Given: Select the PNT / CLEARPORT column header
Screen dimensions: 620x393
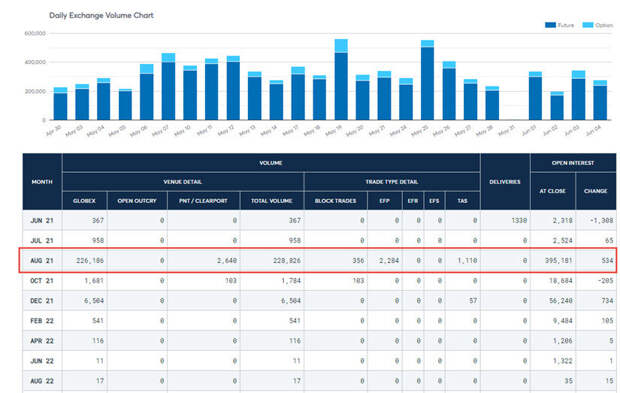Looking at the screenshot, I should click(x=204, y=201).
